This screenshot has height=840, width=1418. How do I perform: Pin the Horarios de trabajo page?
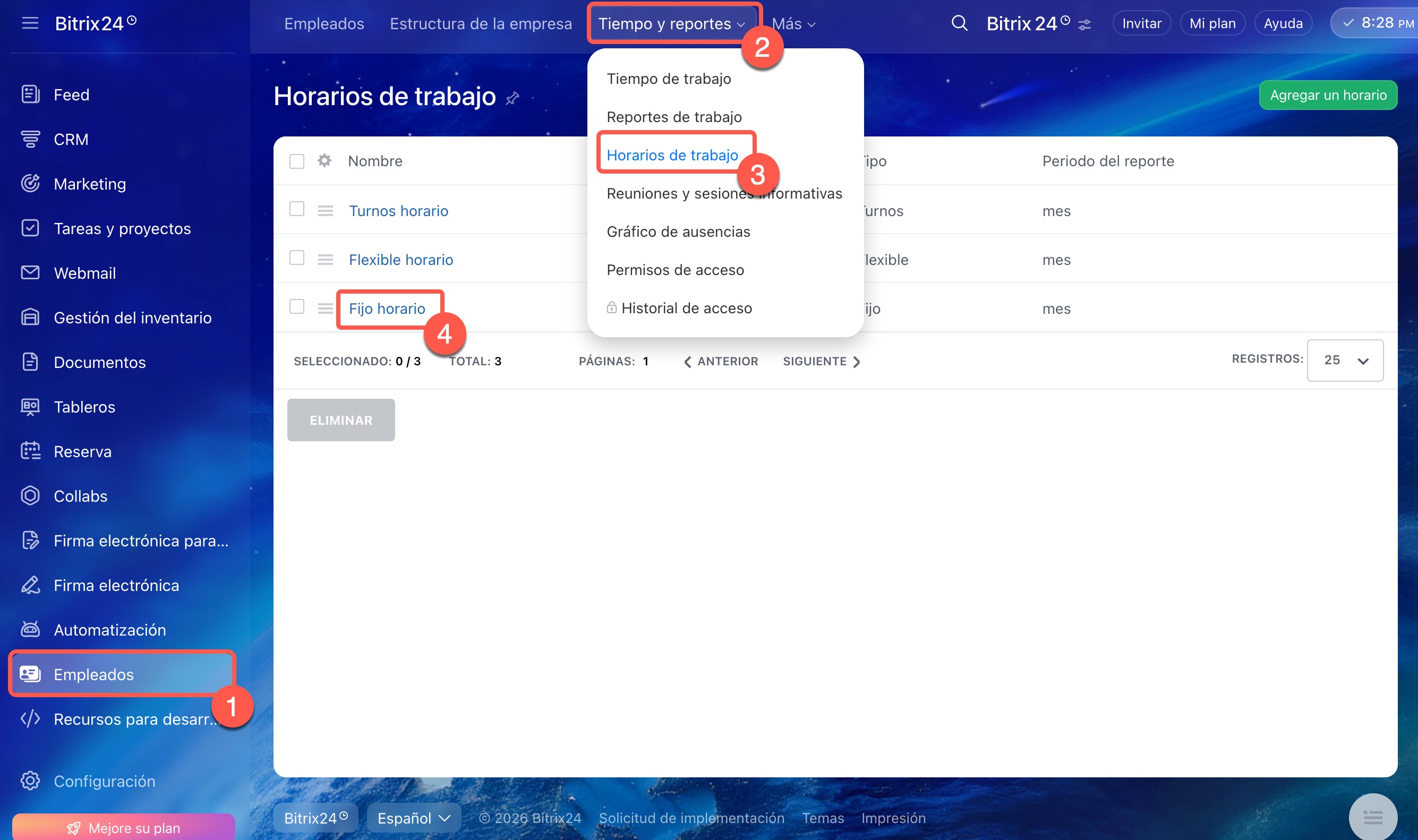pos(512,98)
